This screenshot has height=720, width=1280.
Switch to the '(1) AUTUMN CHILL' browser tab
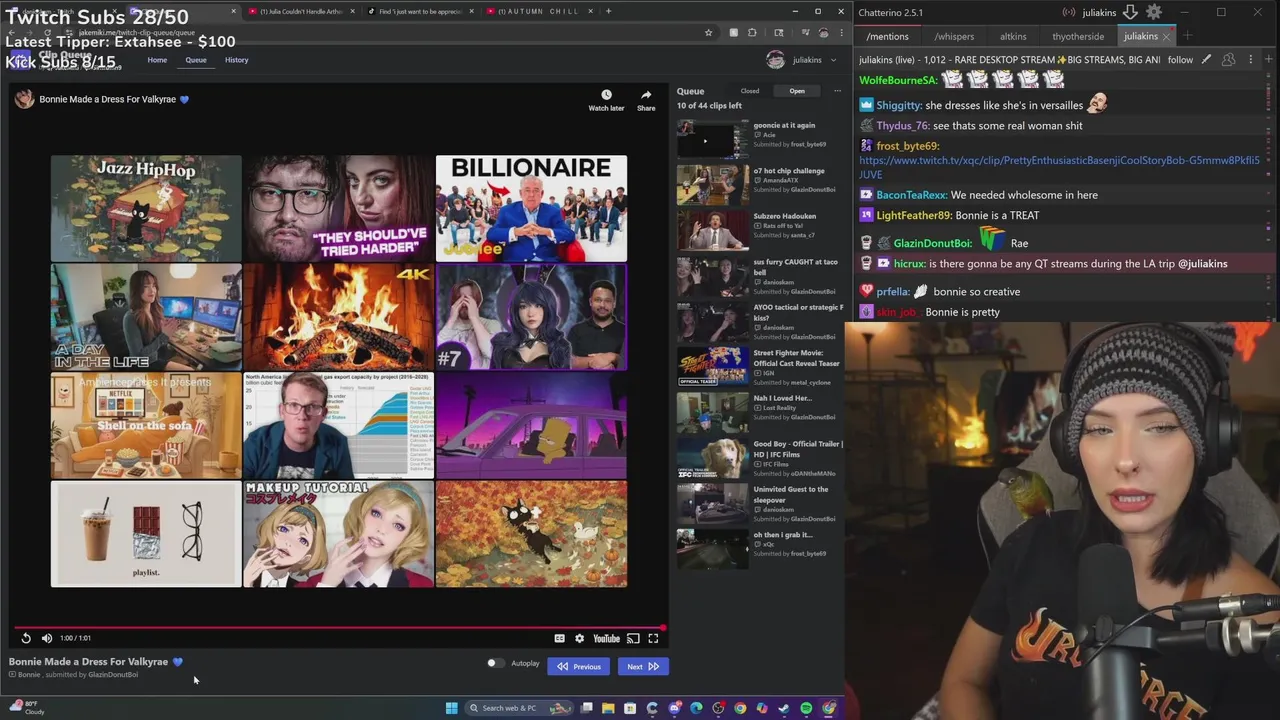(540, 11)
